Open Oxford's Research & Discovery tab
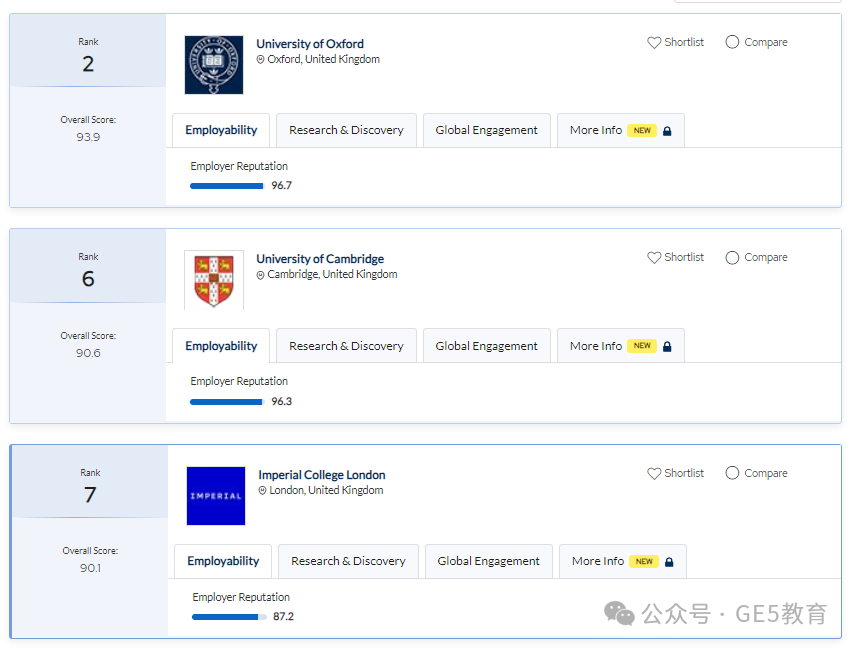Viewport: 855px width, 648px height. click(346, 130)
